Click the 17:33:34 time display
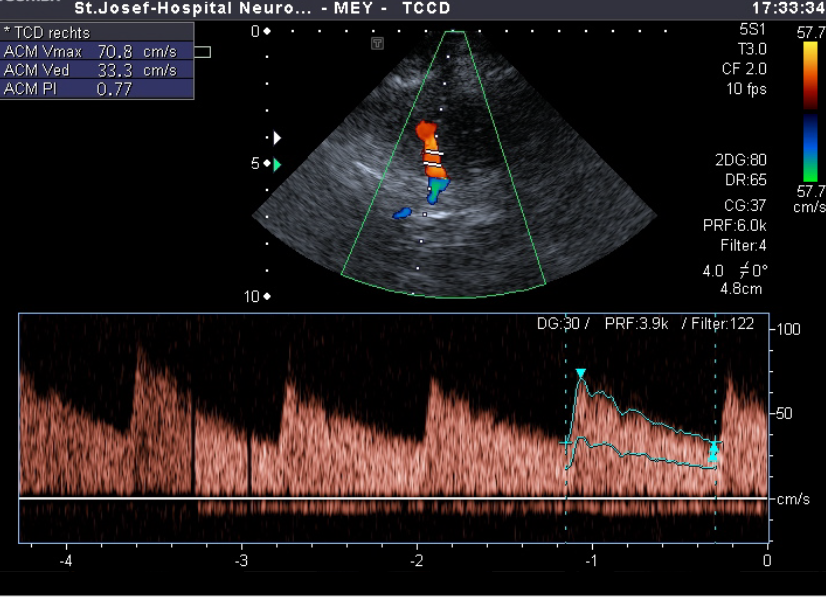Screen dimensions: 826x597 tap(789, 8)
